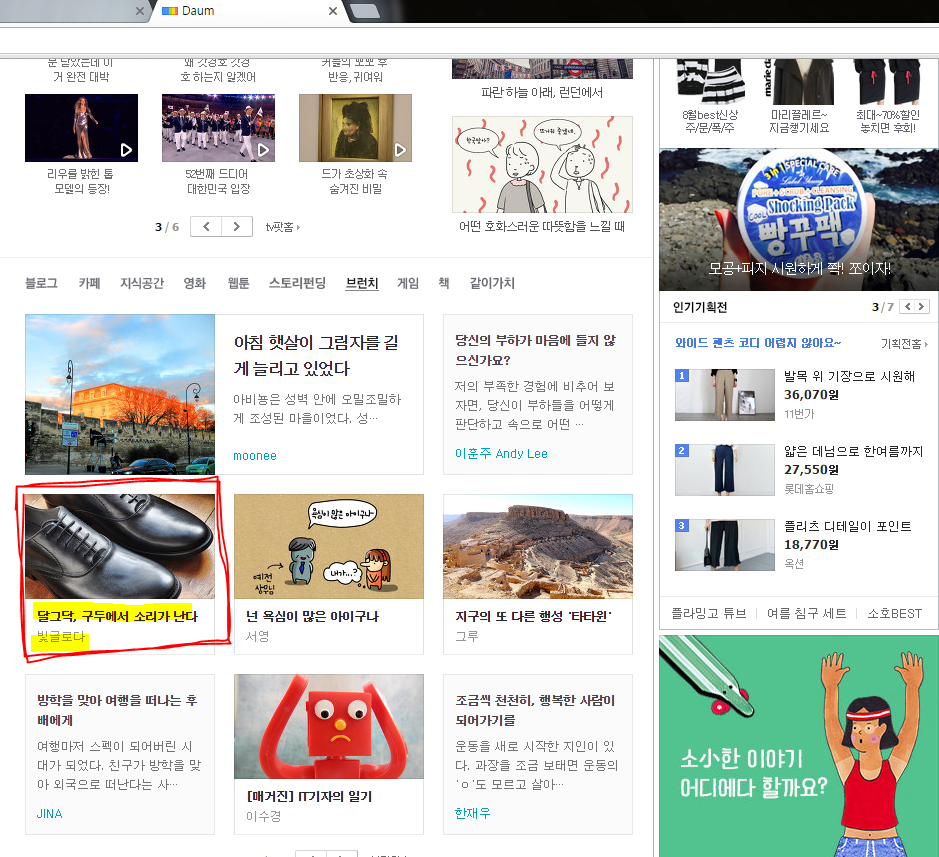Viewport: 939px width, 857px height.
Task: Open the 넌 욕심이 많은 아이구나 cartoon thumbnail
Action: pyautogui.click(x=329, y=546)
